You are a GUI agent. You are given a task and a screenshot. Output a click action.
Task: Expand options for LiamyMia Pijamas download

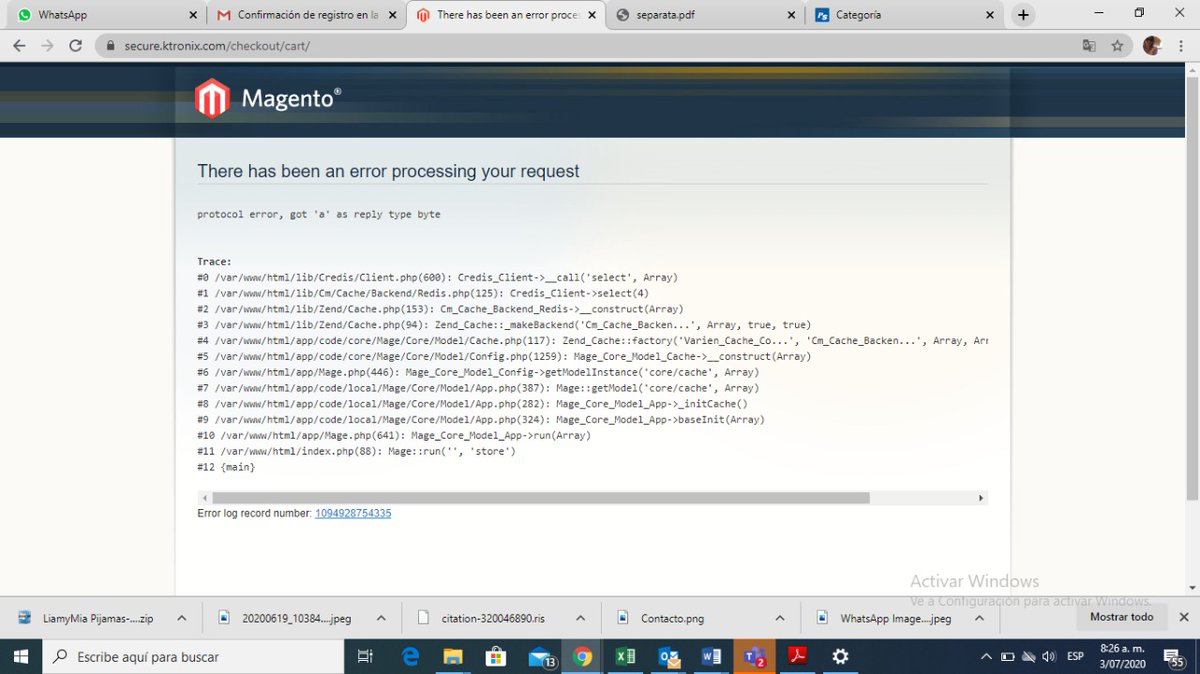coord(181,618)
